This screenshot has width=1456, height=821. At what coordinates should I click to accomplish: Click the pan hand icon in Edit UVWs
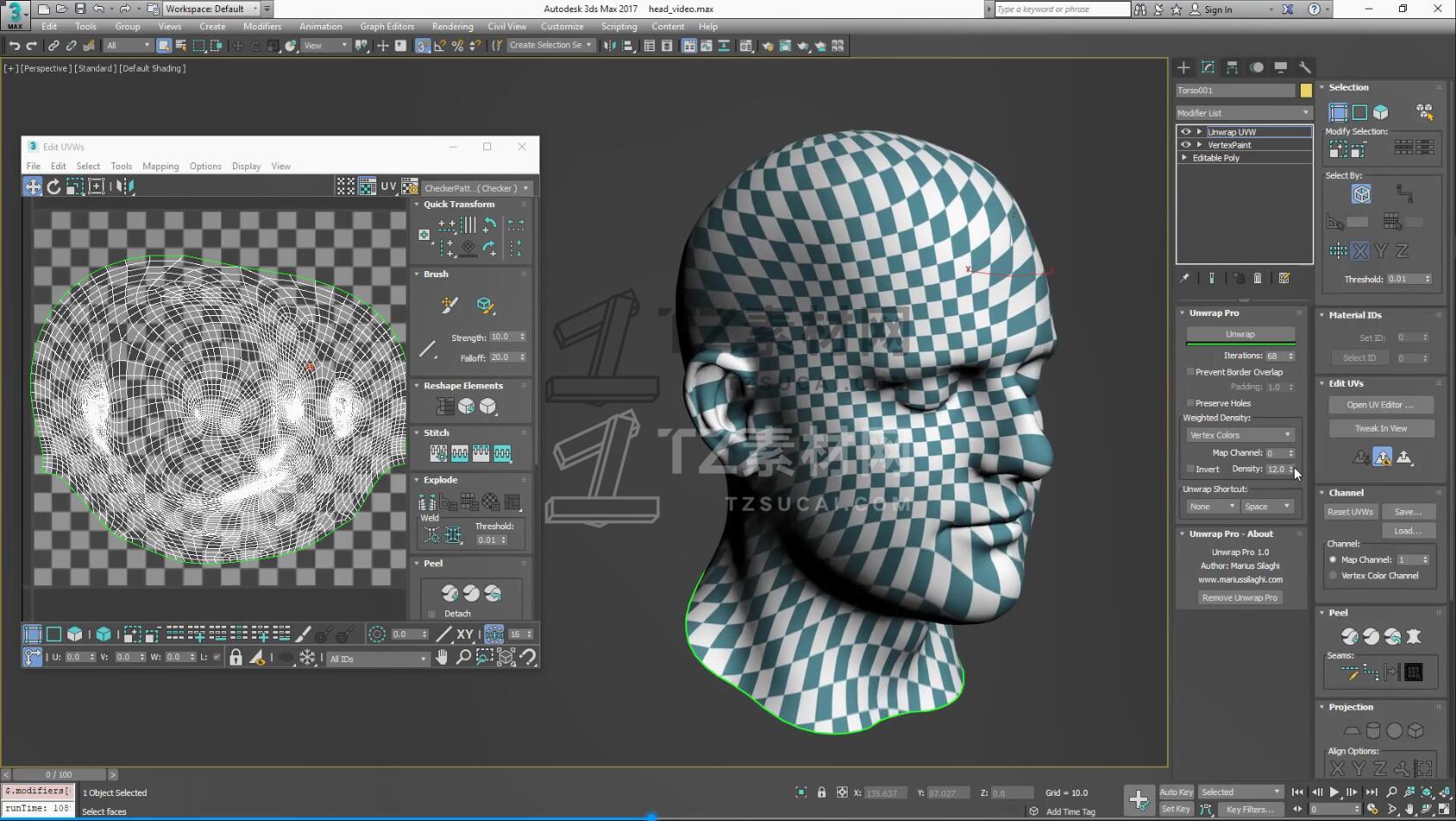pyautogui.click(x=442, y=658)
